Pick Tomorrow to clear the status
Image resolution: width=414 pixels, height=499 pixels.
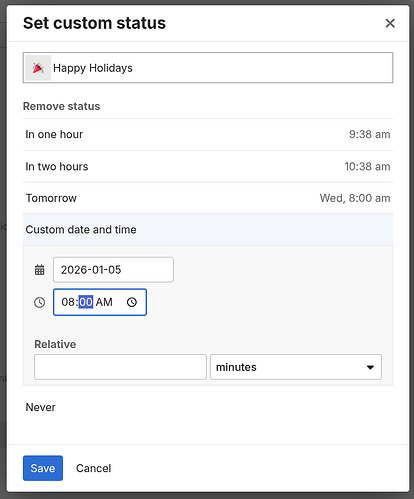pyautogui.click(x=208, y=198)
